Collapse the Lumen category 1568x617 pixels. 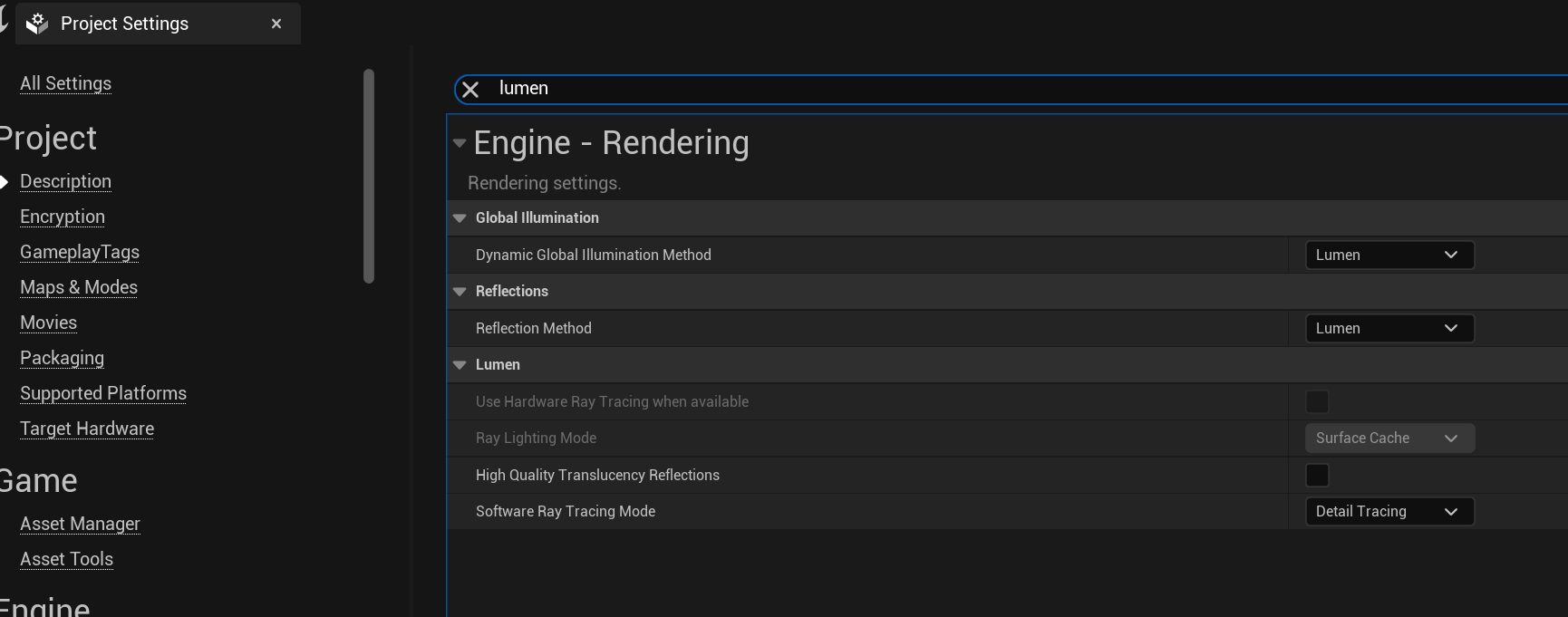tap(460, 365)
